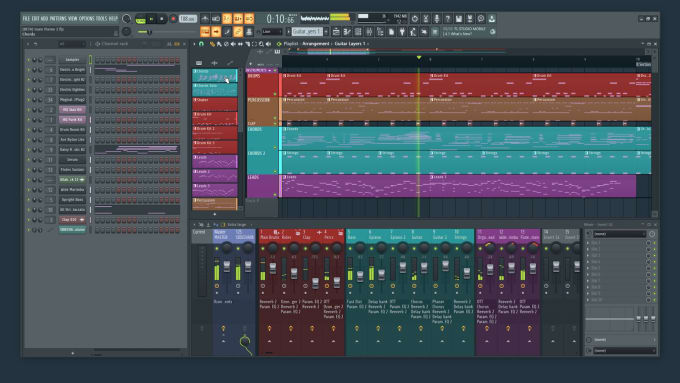Select the playlist Delete tool
The width and height of the screenshot is (680, 383).
[x=226, y=44]
